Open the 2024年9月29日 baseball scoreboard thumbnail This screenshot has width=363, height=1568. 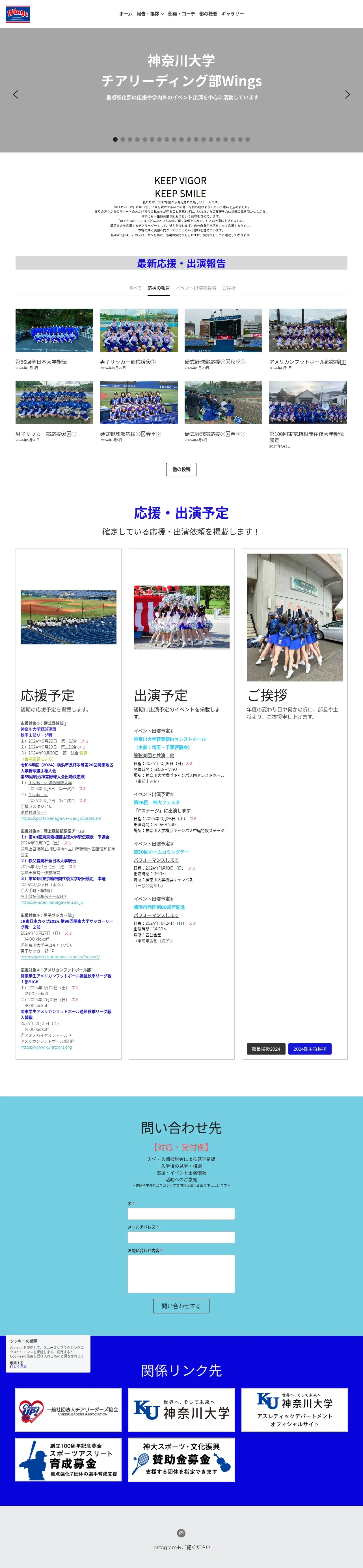point(224,330)
